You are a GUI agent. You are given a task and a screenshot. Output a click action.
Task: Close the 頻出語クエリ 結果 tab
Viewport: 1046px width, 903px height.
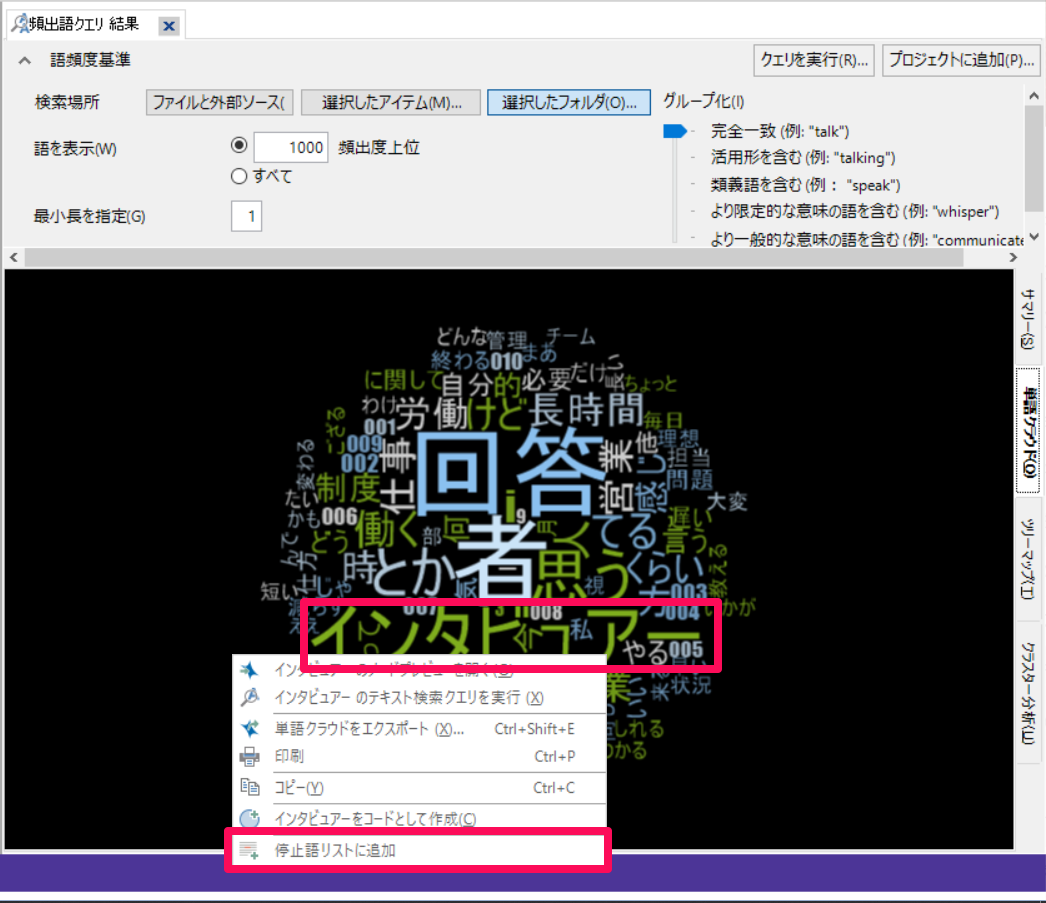coord(169,26)
